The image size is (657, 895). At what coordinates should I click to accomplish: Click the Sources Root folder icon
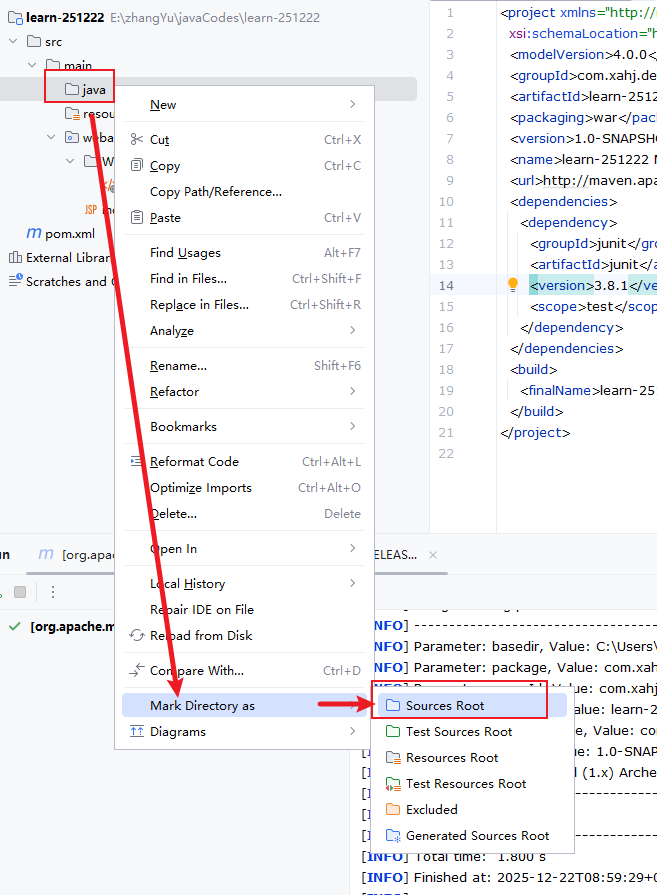[x=393, y=705]
